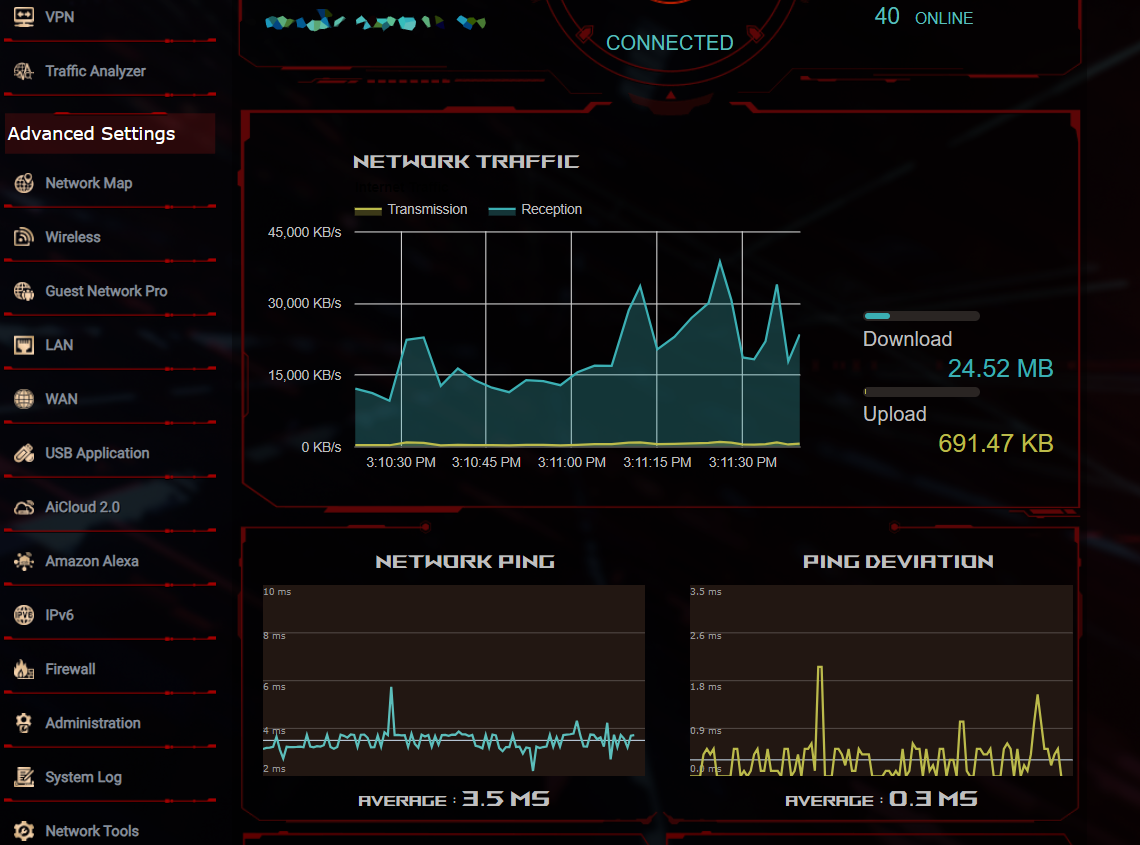Screen dimensions: 1140x845
Task: Click inside the Ping Deviation graph
Action: 881,681
